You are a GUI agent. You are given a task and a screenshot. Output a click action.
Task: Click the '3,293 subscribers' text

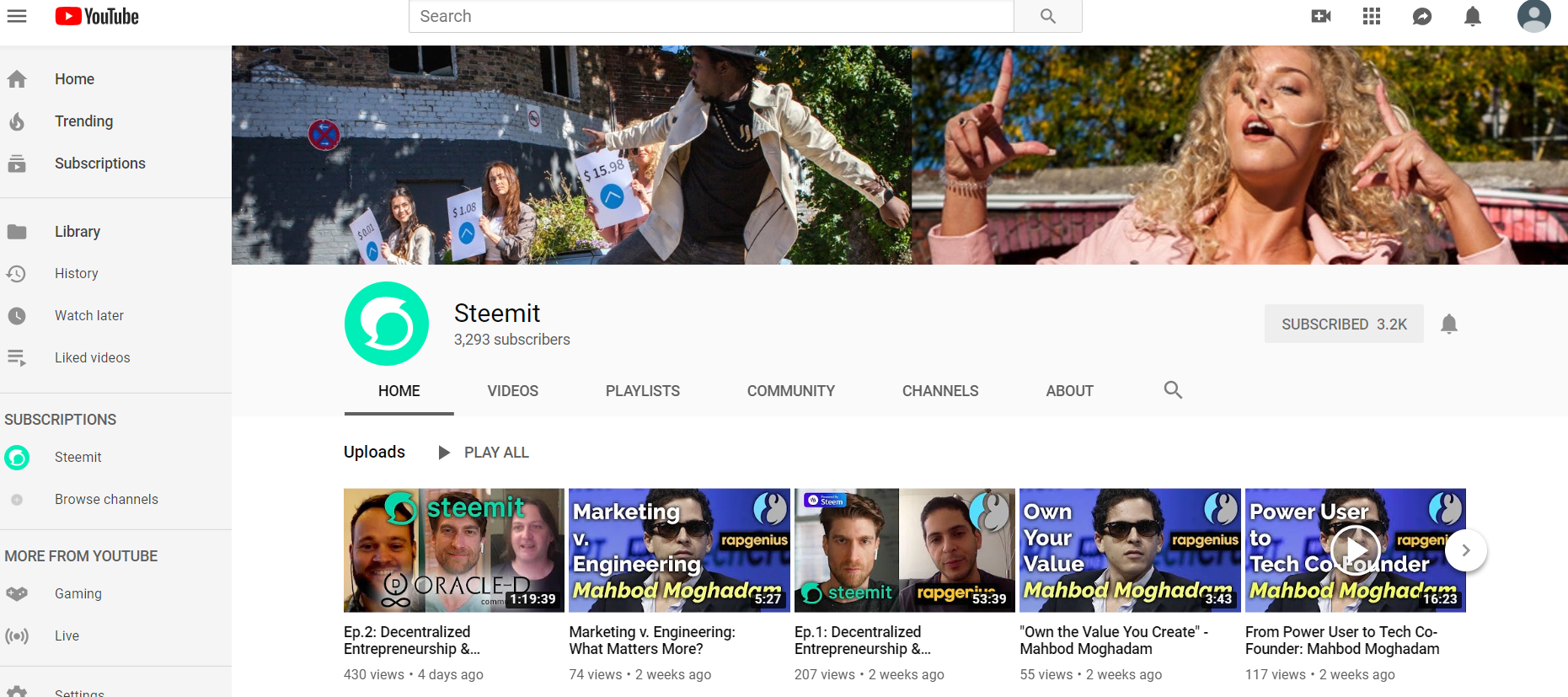click(x=512, y=340)
